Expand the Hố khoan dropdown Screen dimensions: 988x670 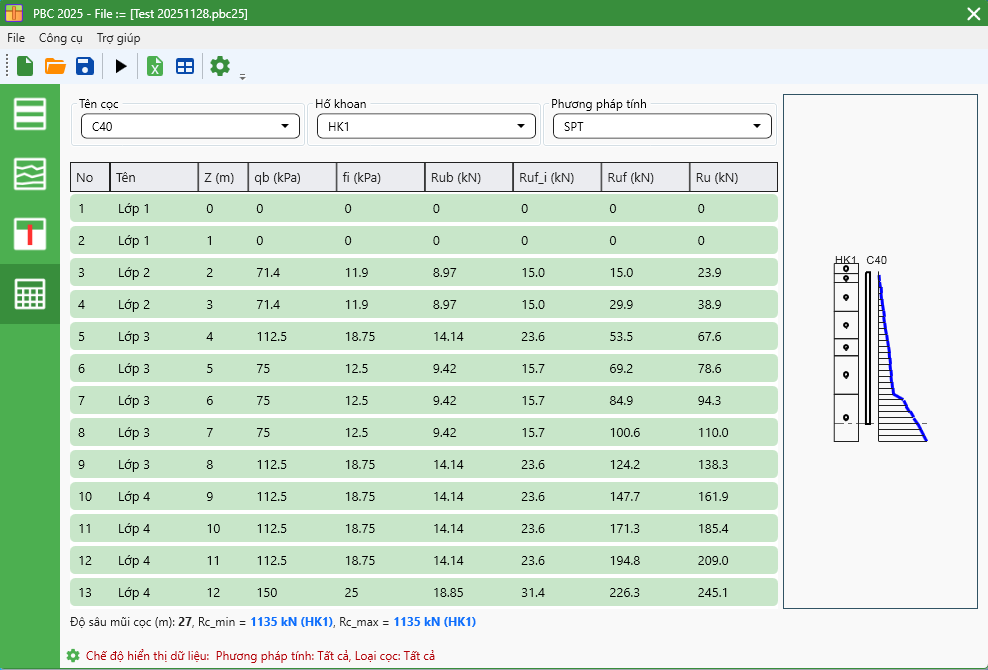coord(424,126)
